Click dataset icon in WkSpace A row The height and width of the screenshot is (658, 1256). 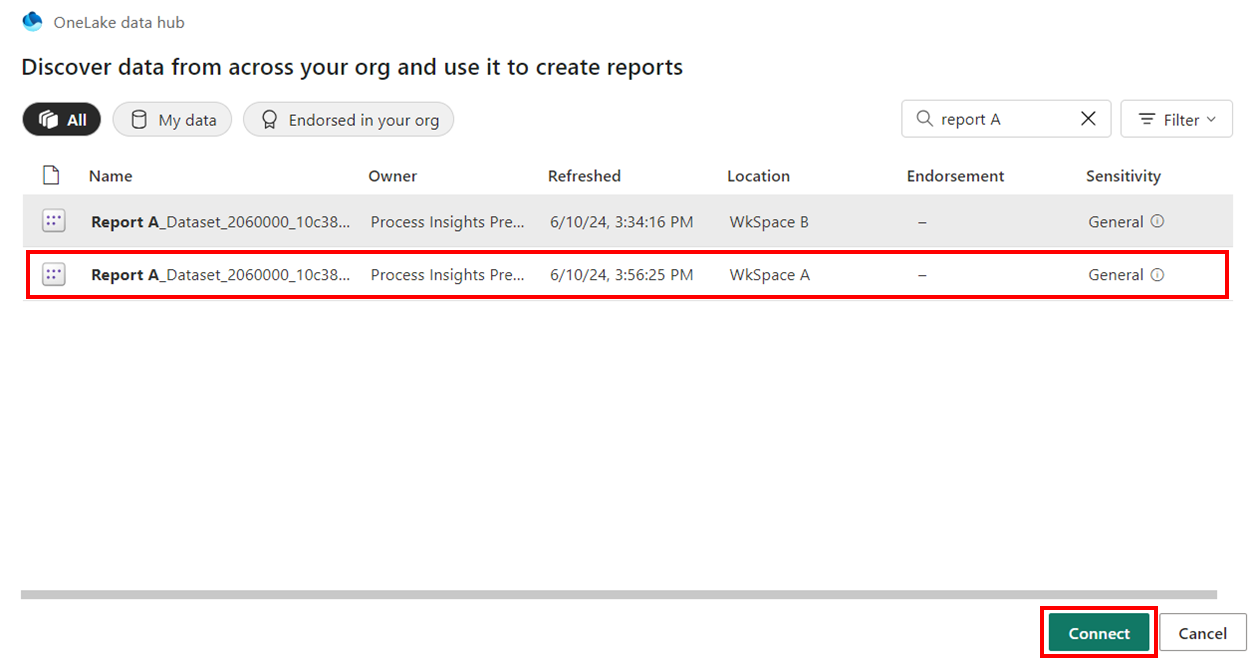[54, 274]
